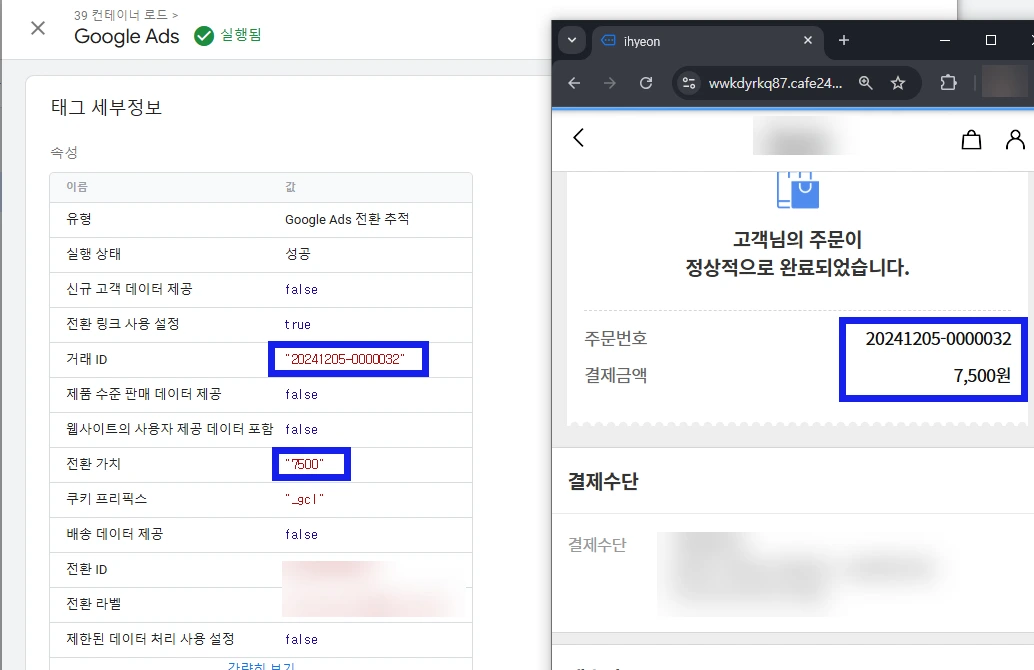Click the 전환 ID row label
The width and height of the screenshot is (1034, 670).
[86, 569]
